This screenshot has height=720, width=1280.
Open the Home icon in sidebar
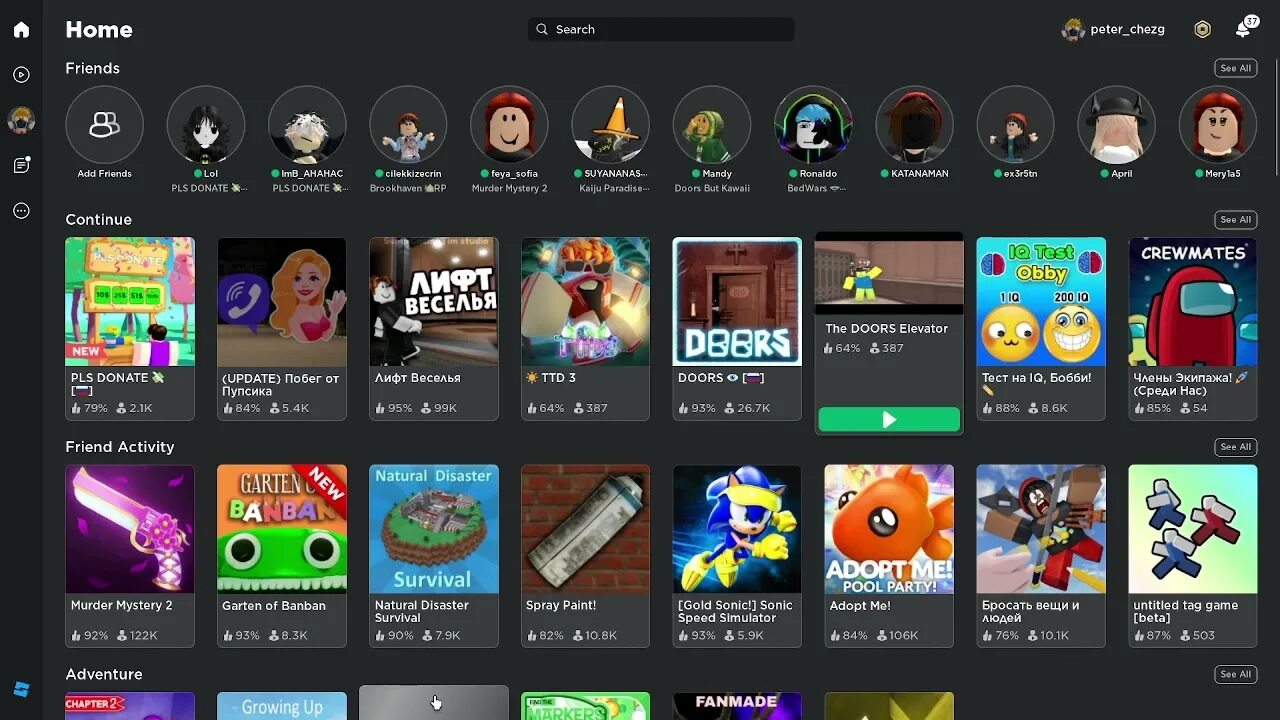(x=21, y=29)
